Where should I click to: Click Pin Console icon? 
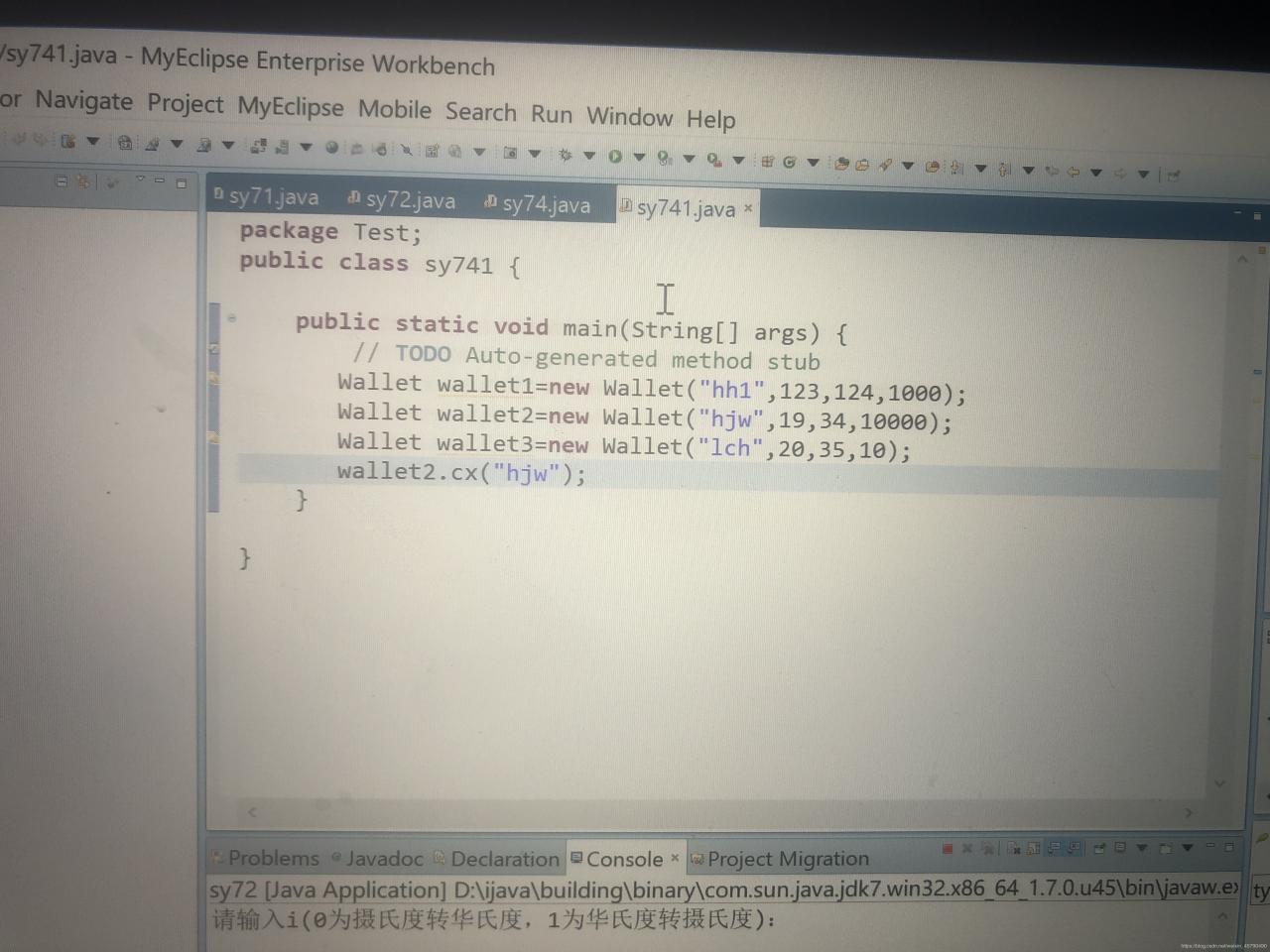point(1099,849)
